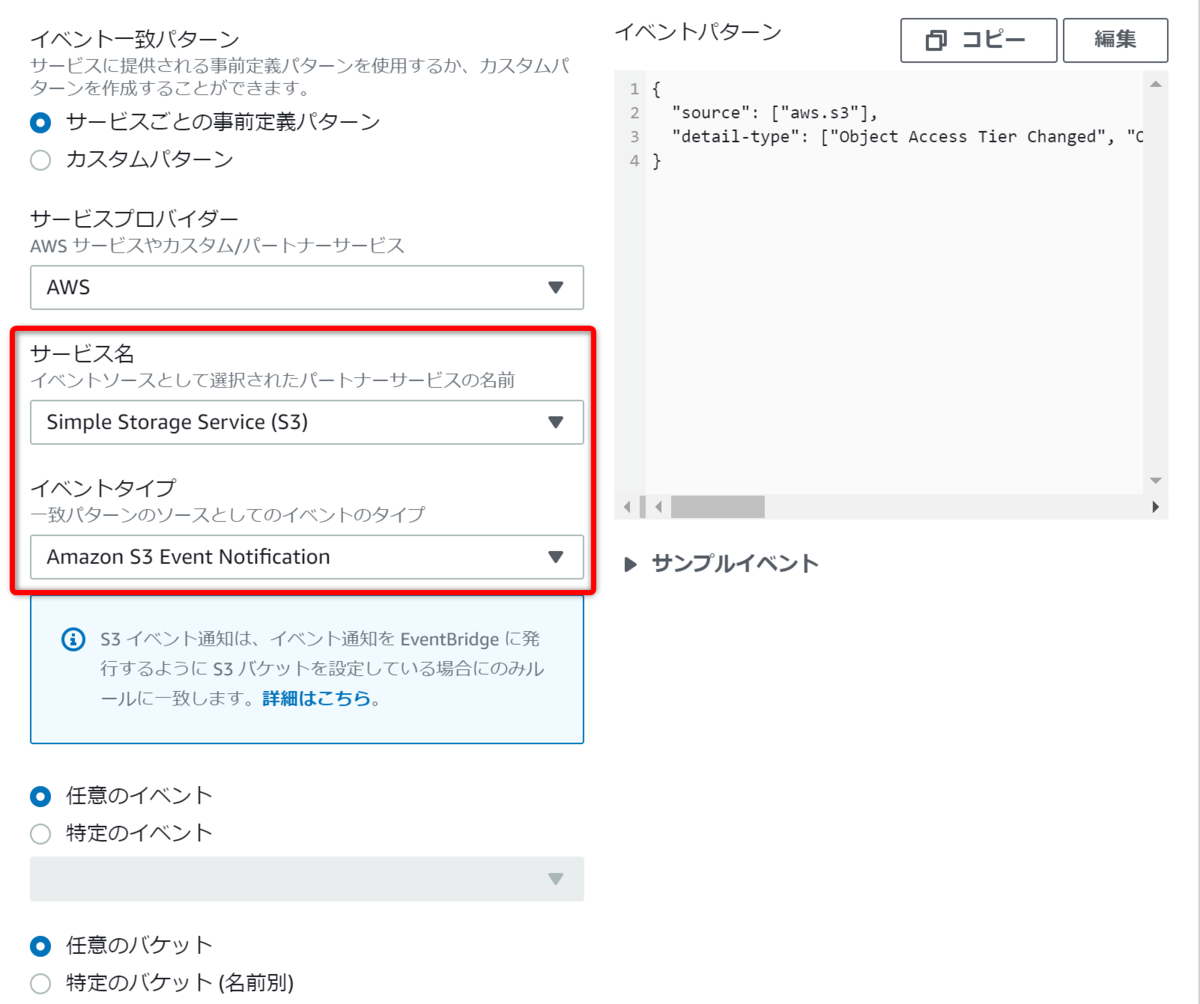Click line number 1 in code gutter

(634, 89)
